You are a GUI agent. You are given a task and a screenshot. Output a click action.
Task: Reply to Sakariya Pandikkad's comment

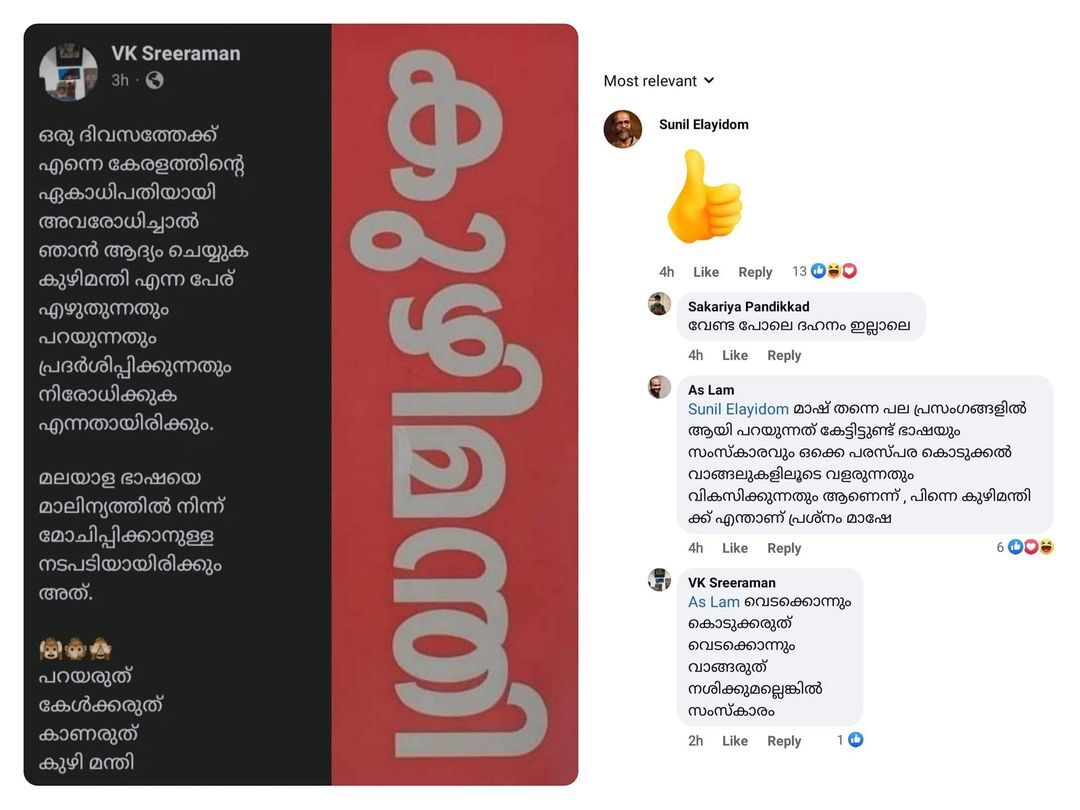pyautogui.click(x=784, y=355)
